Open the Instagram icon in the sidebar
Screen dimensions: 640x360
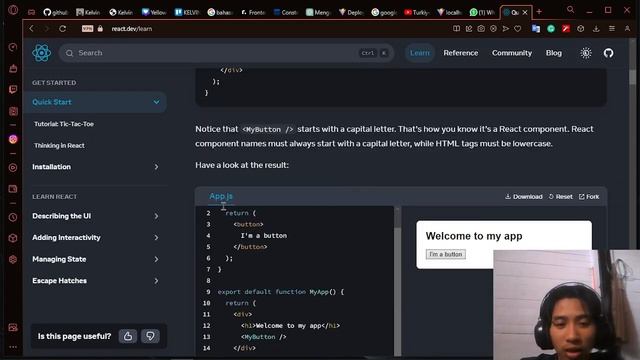(x=13, y=140)
